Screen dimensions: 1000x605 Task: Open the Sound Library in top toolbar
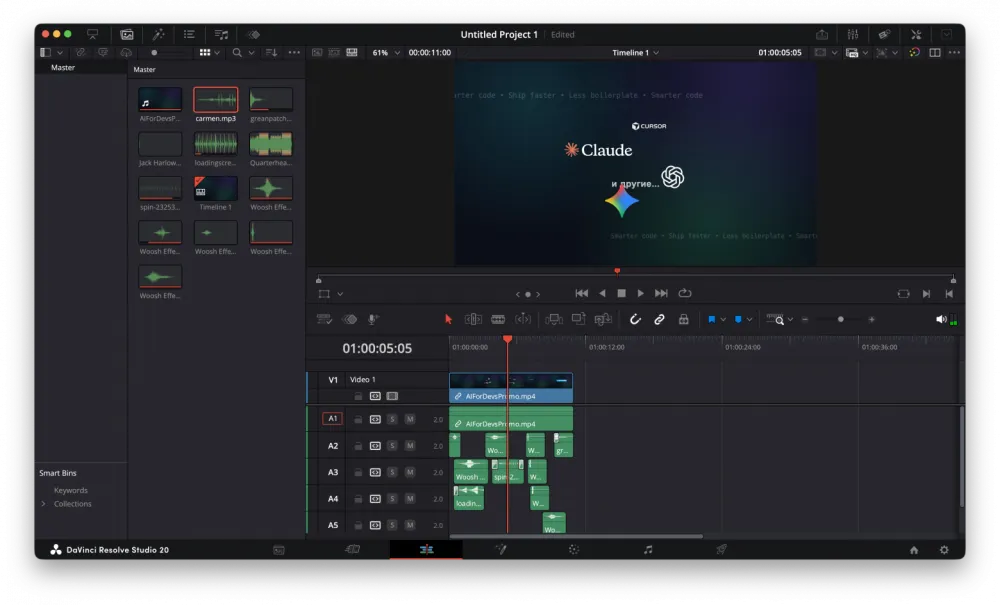[x=221, y=34]
